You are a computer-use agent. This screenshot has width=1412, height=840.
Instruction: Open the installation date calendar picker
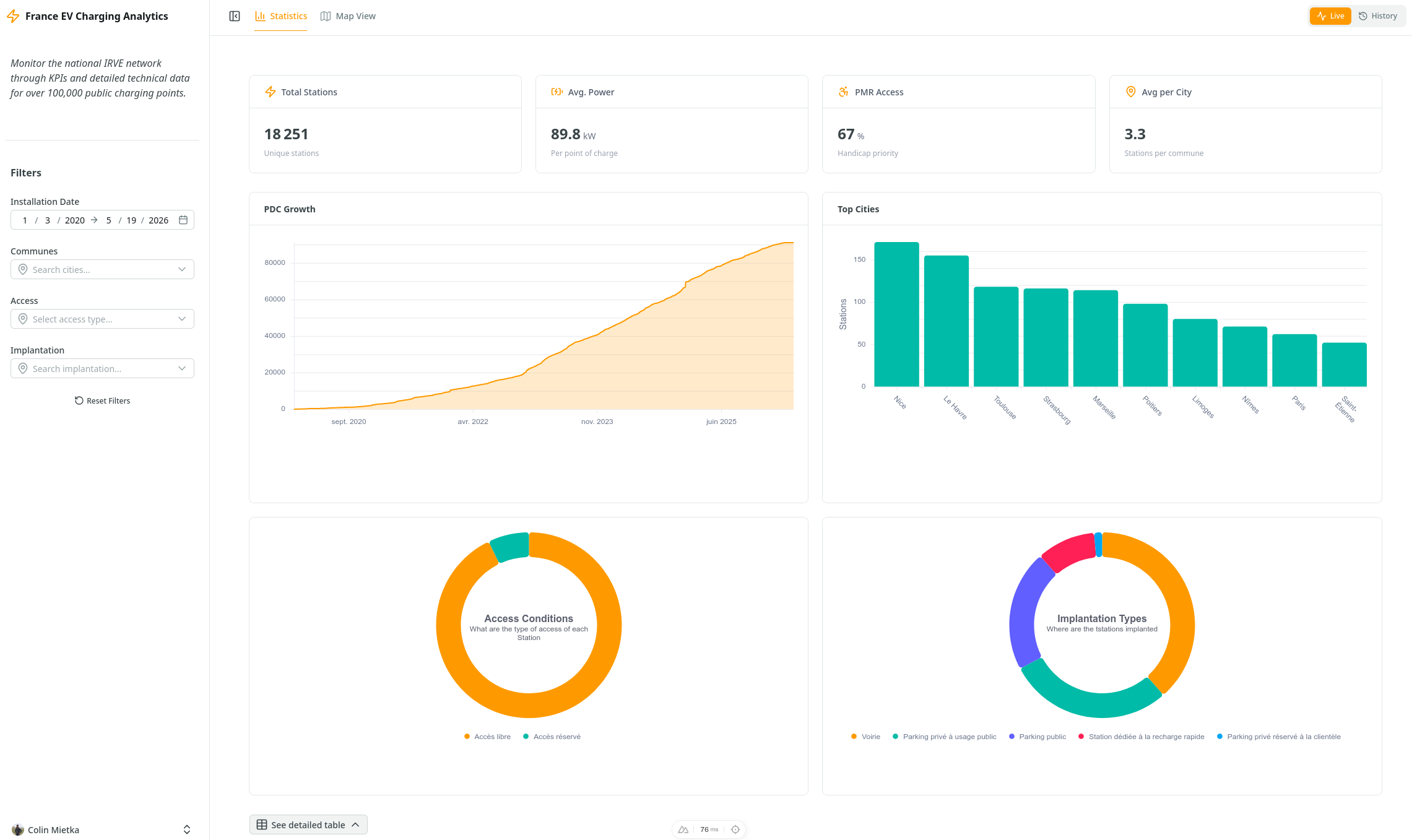(183, 220)
